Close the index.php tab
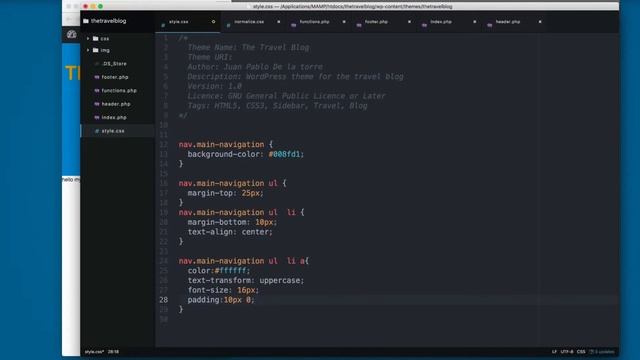 [x=475, y=22]
